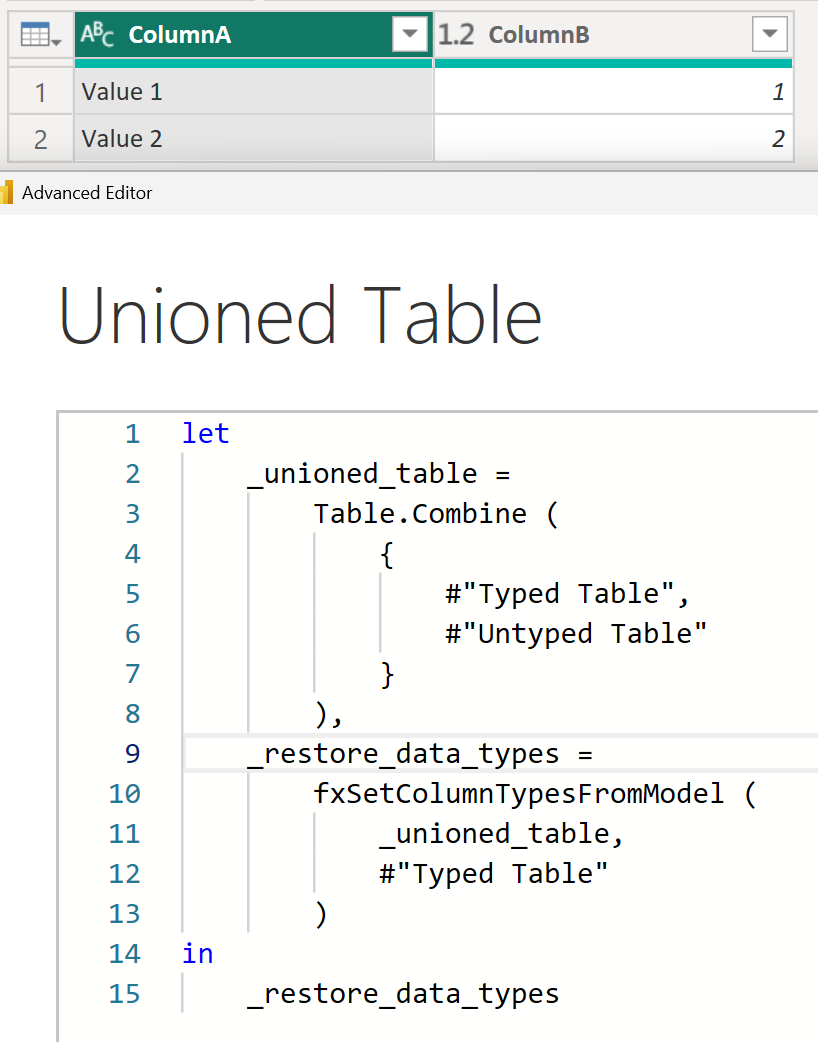Select the ColumnA column header
Screen dimensions: 818x1042
250,35
